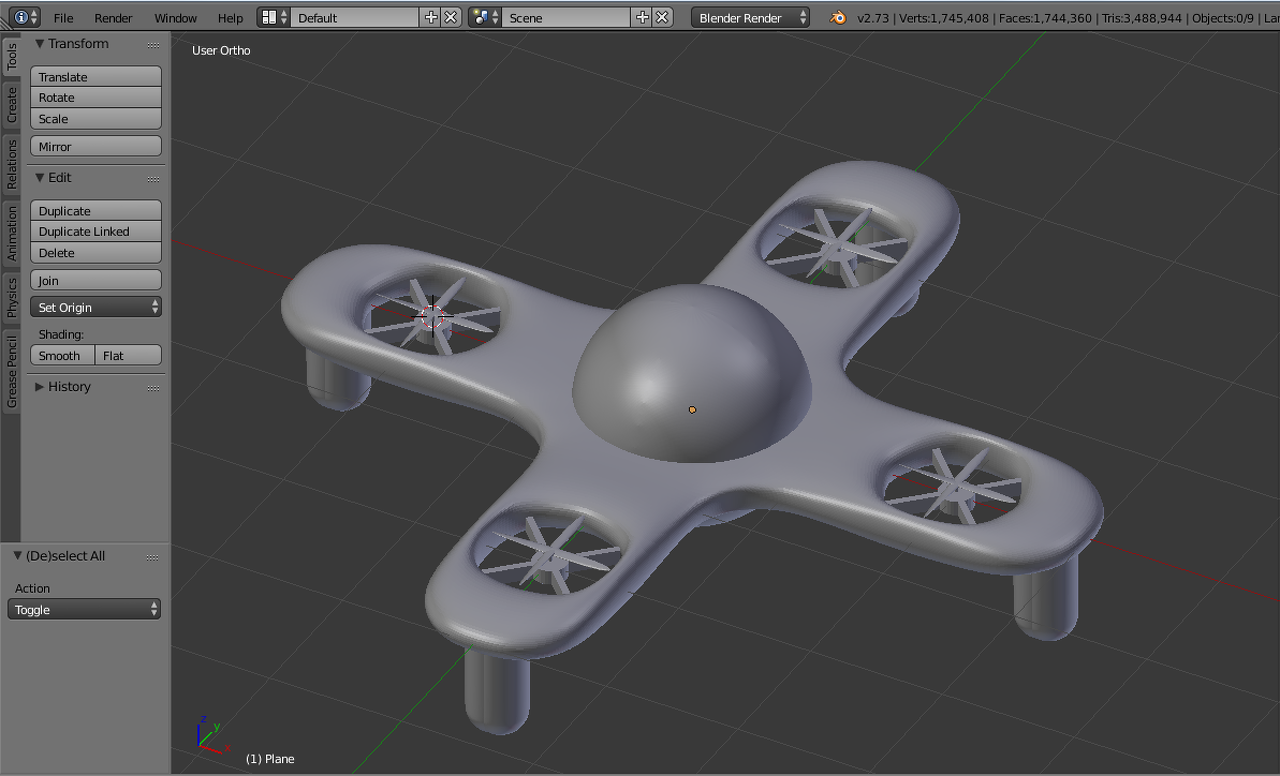Click the 'Action' label

[x=32, y=588]
